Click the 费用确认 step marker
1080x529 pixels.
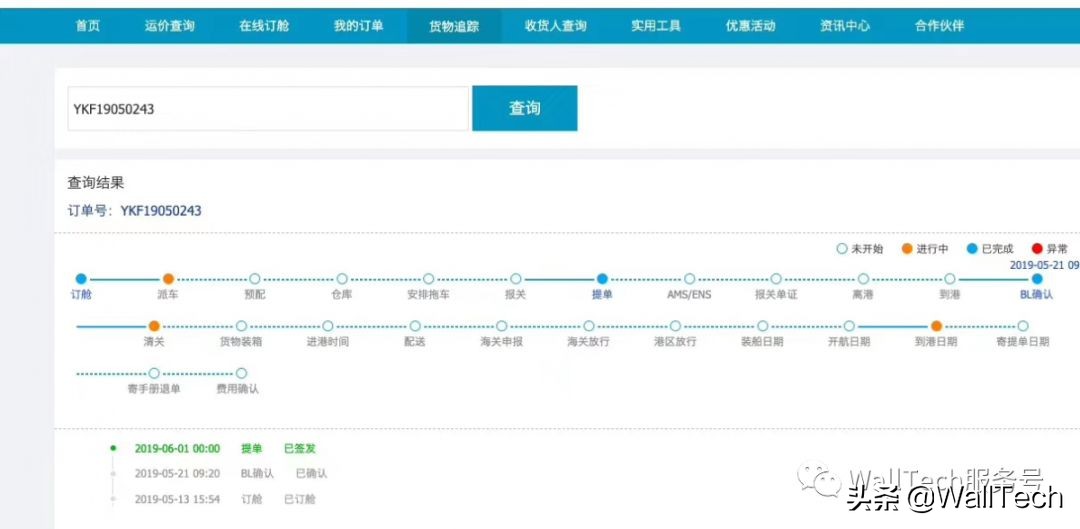pyautogui.click(x=241, y=373)
